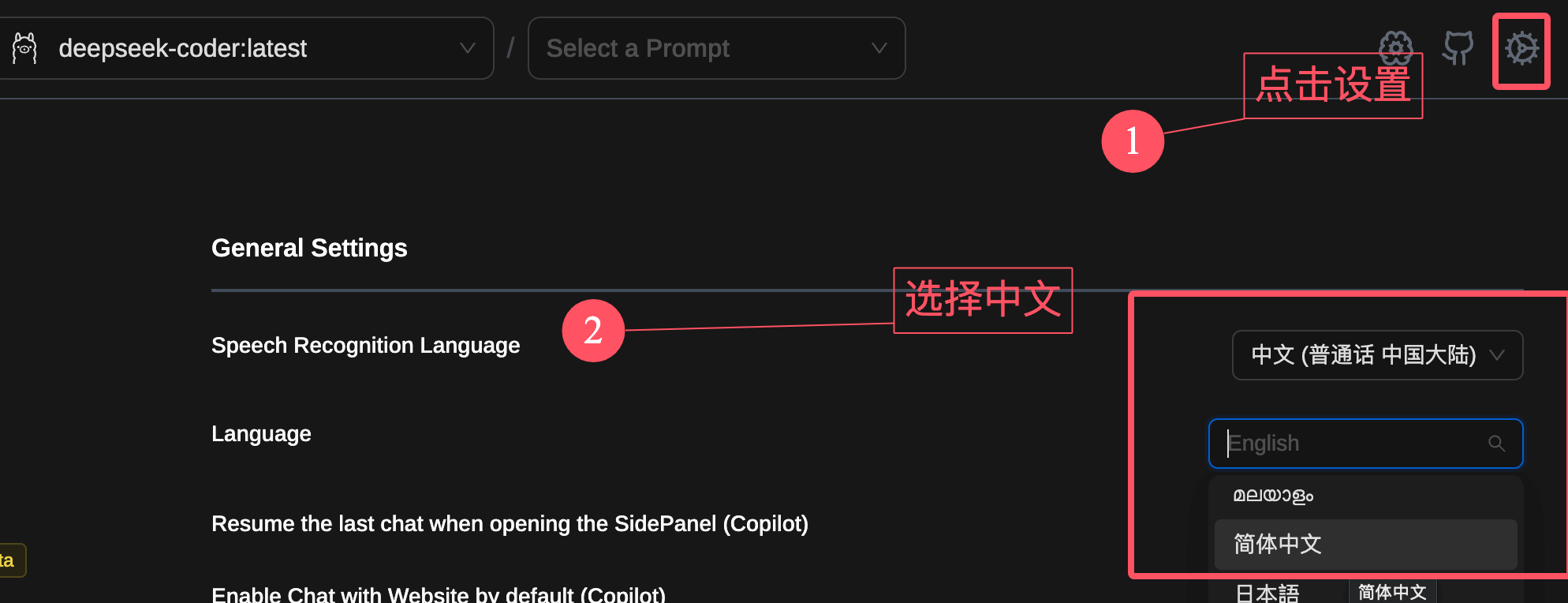Pick 日本語 from the language list

[1267, 594]
